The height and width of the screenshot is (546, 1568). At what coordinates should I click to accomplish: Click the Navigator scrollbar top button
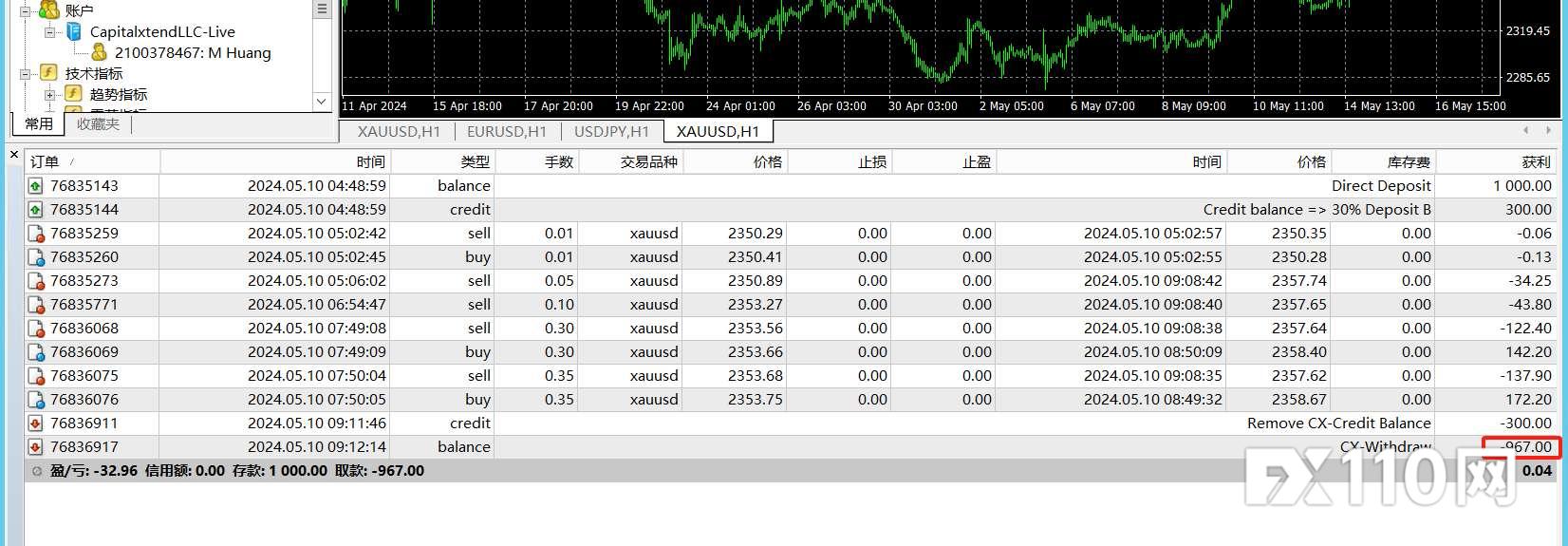(322, 9)
